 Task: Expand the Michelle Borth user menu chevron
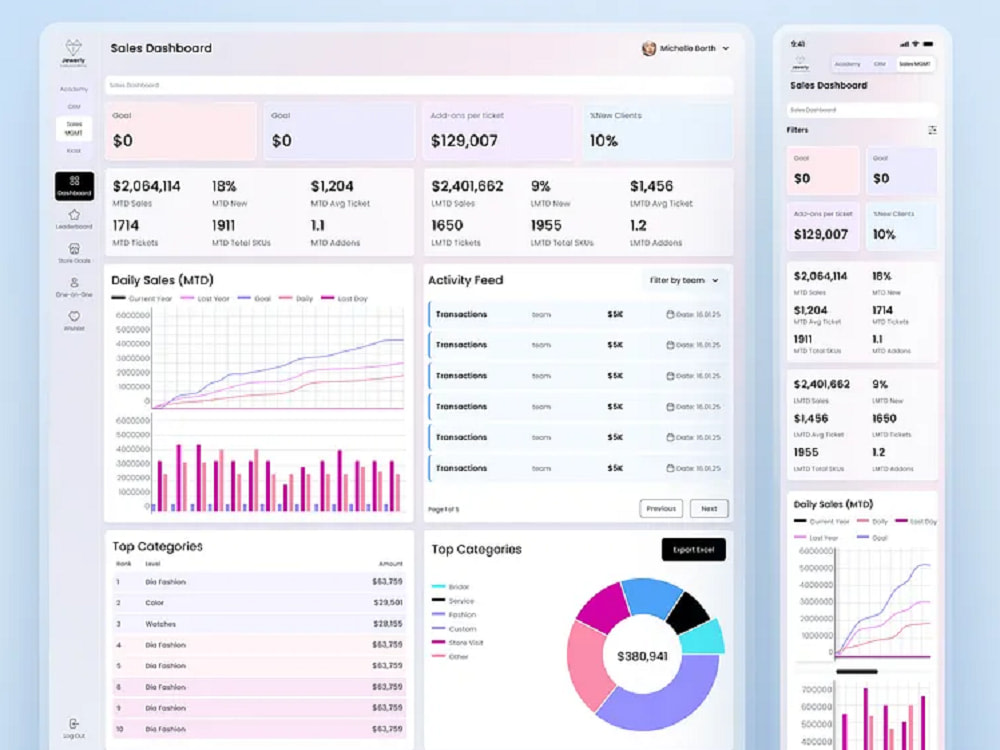click(726, 48)
